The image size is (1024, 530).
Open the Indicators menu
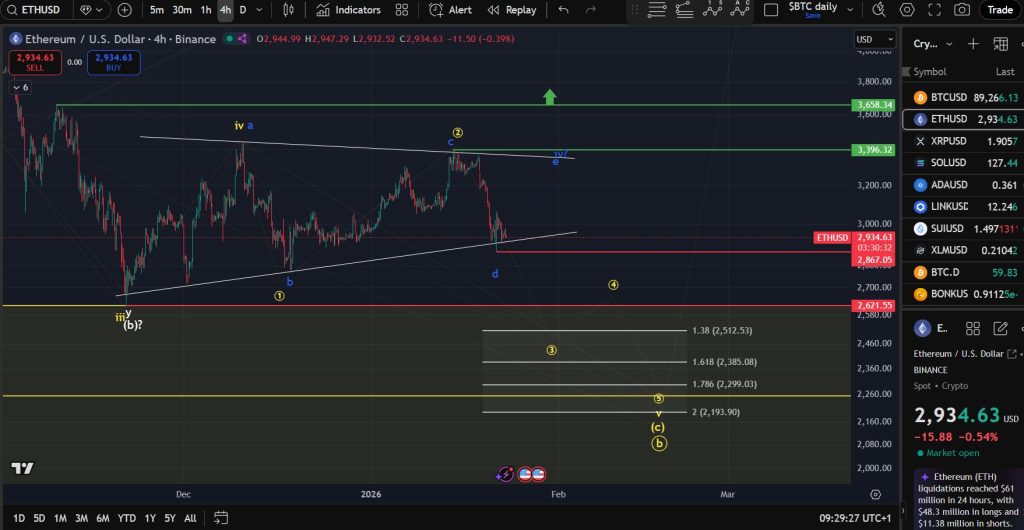[x=348, y=10]
